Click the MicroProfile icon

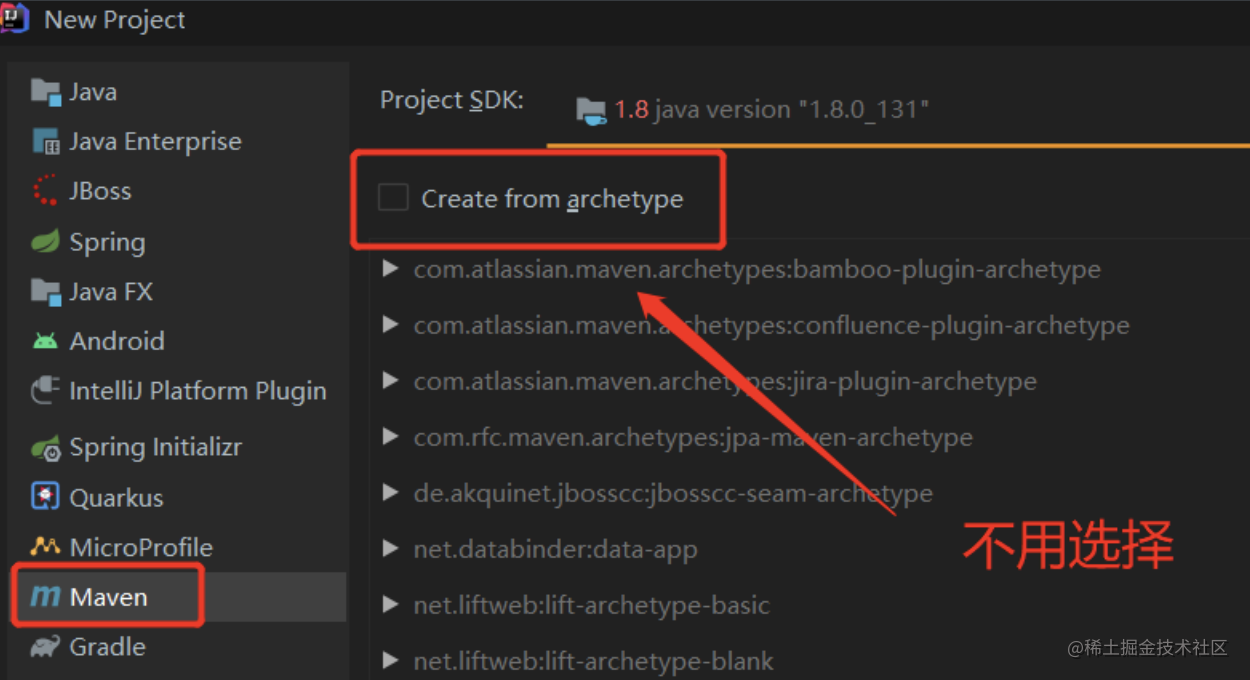click(46, 547)
